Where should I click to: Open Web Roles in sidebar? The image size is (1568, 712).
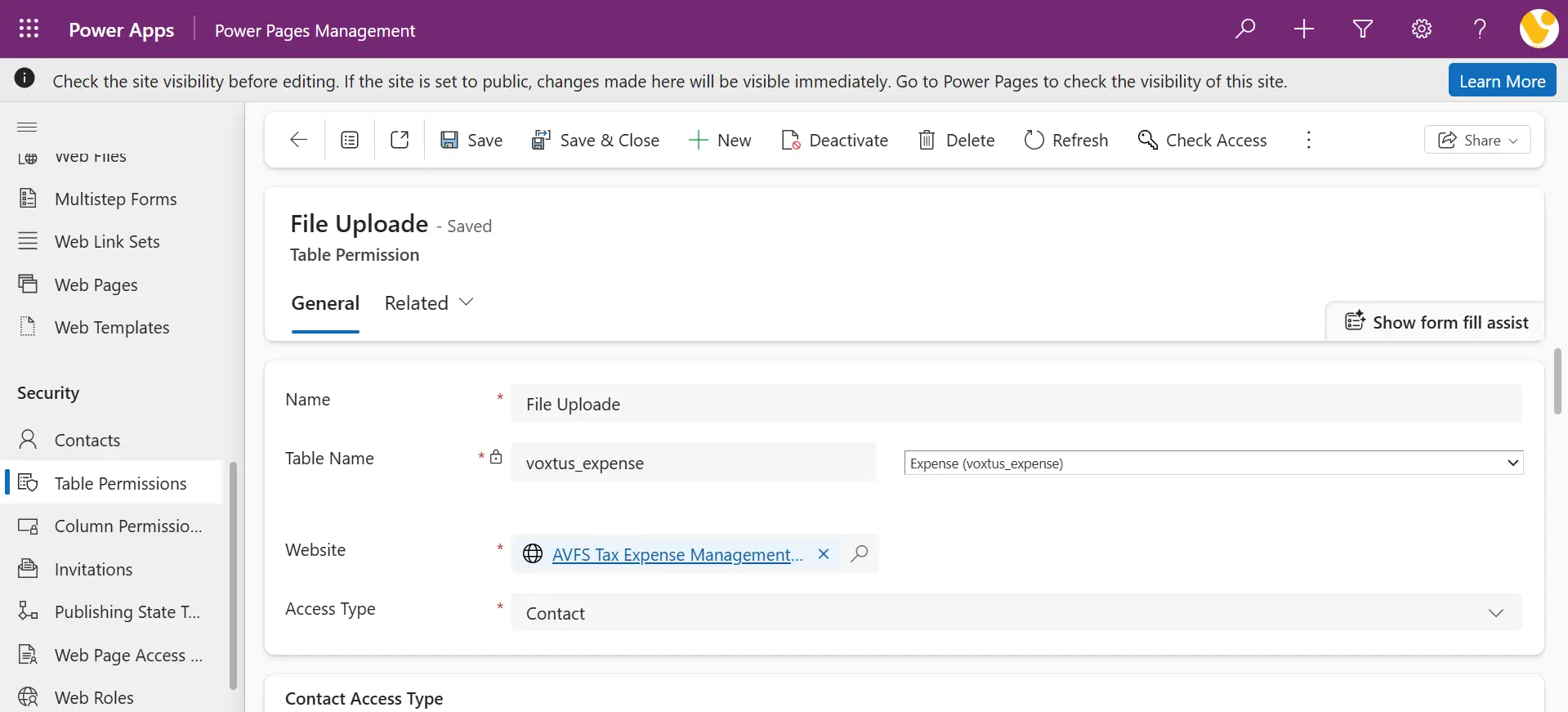(94, 697)
